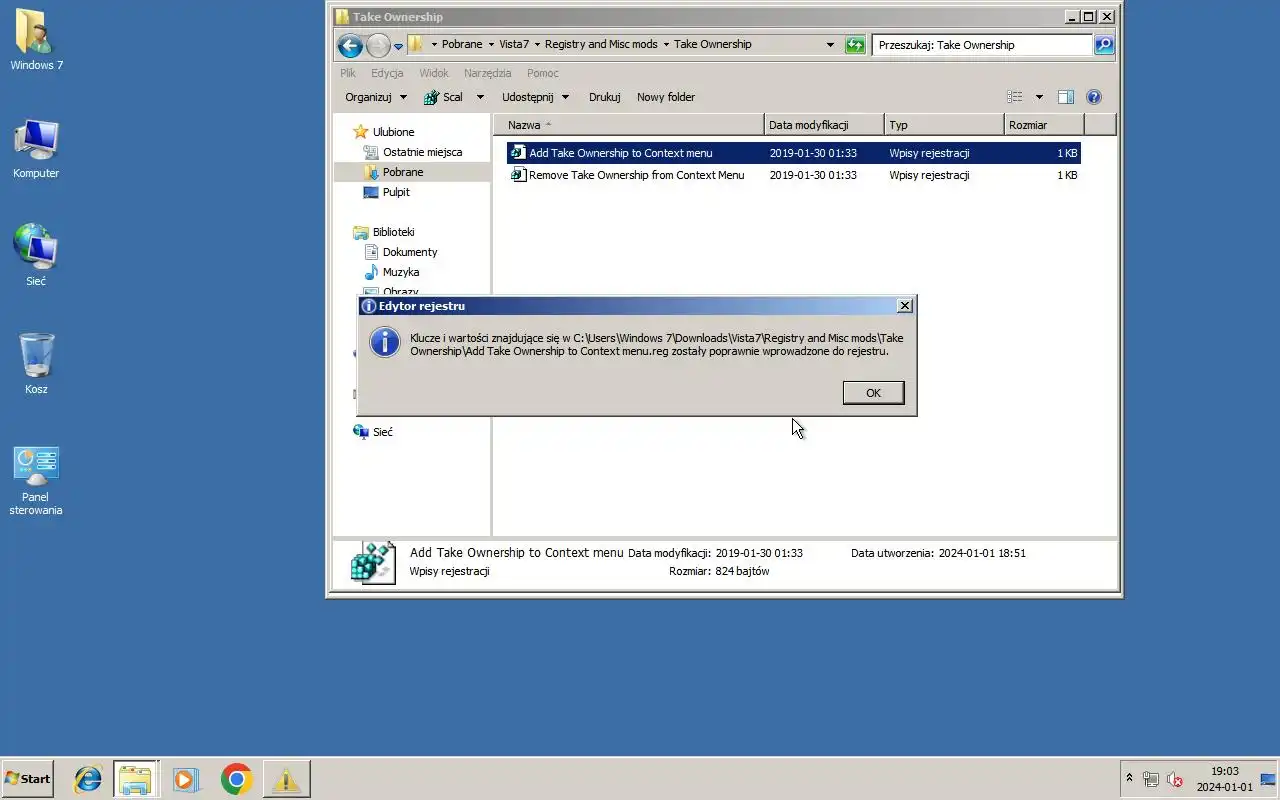Open the Udostępnij dropdown
The width and height of the screenshot is (1280, 800).
coord(535,97)
